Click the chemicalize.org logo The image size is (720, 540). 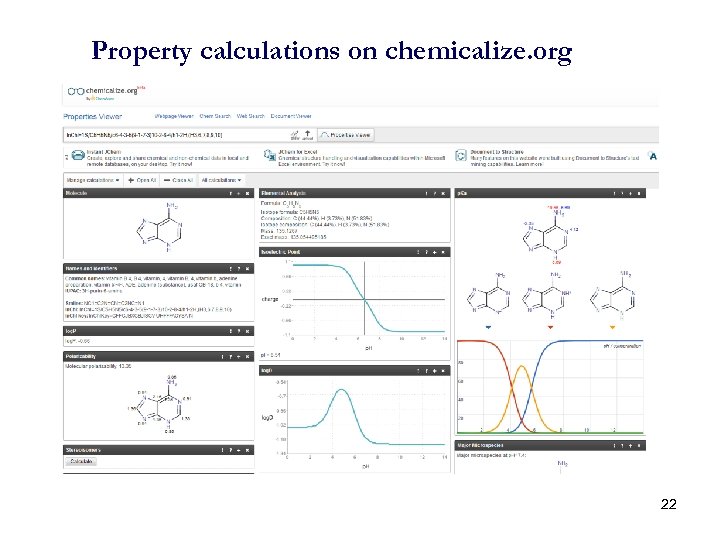point(106,92)
